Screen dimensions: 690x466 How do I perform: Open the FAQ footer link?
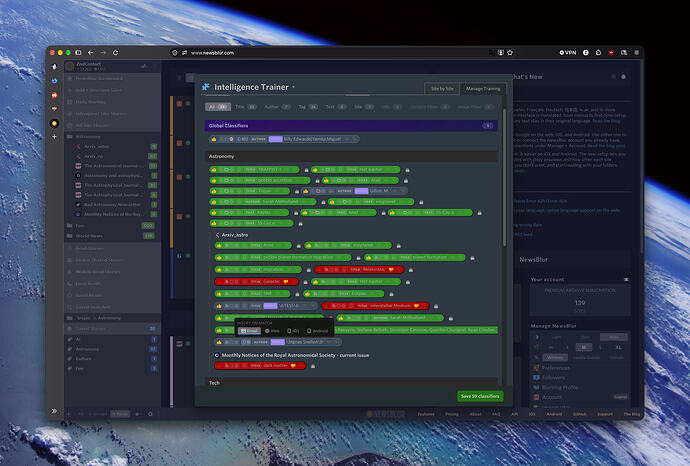point(496,414)
